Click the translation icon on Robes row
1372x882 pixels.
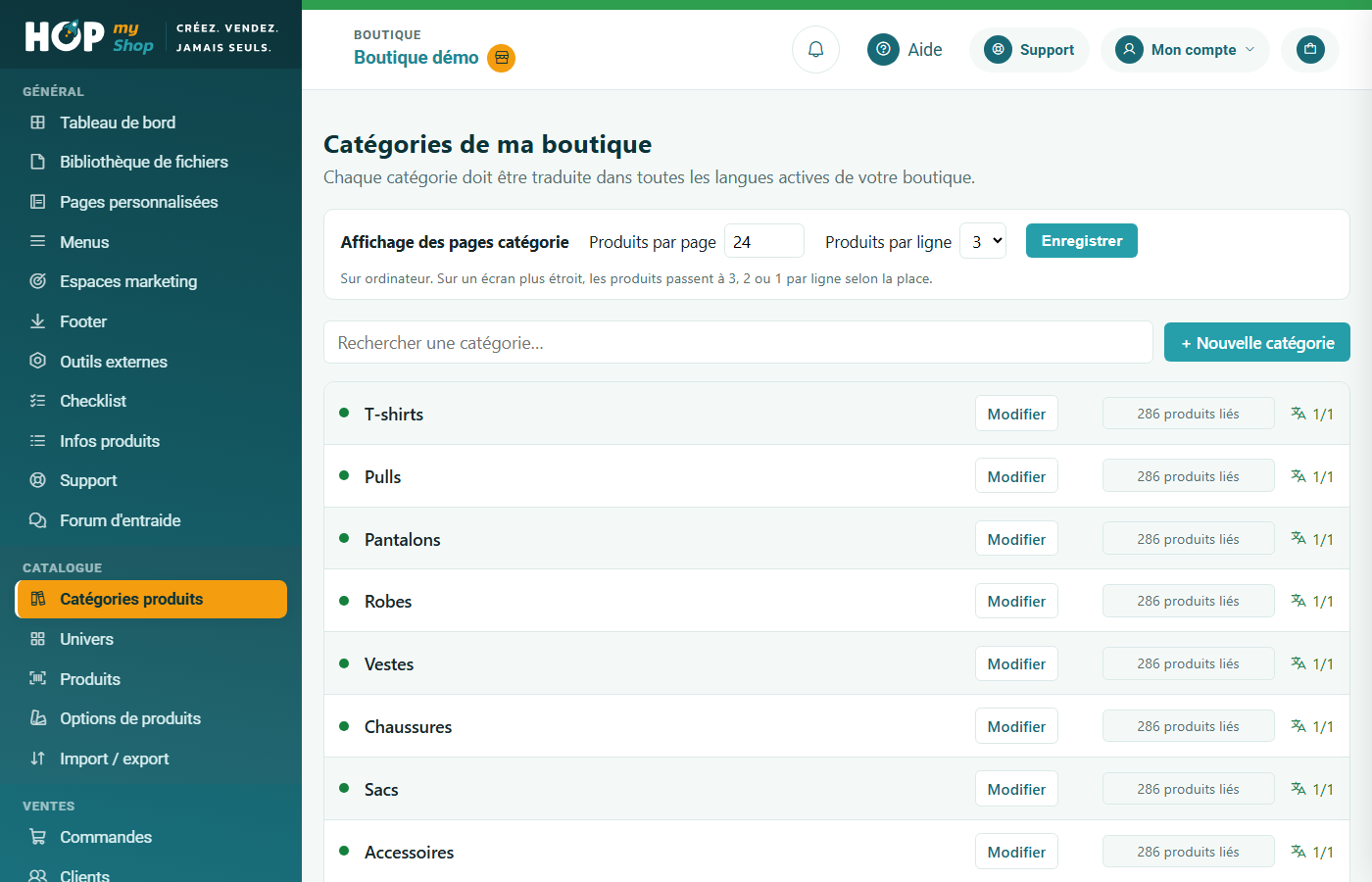click(x=1298, y=601)
